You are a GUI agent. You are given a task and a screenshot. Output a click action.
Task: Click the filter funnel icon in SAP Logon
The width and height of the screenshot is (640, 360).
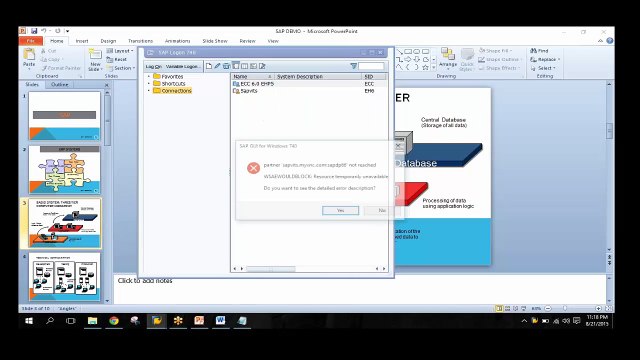(353, 66)
